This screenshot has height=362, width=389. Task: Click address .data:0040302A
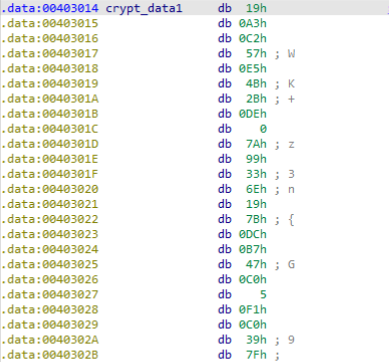click(x=50, y=339)
